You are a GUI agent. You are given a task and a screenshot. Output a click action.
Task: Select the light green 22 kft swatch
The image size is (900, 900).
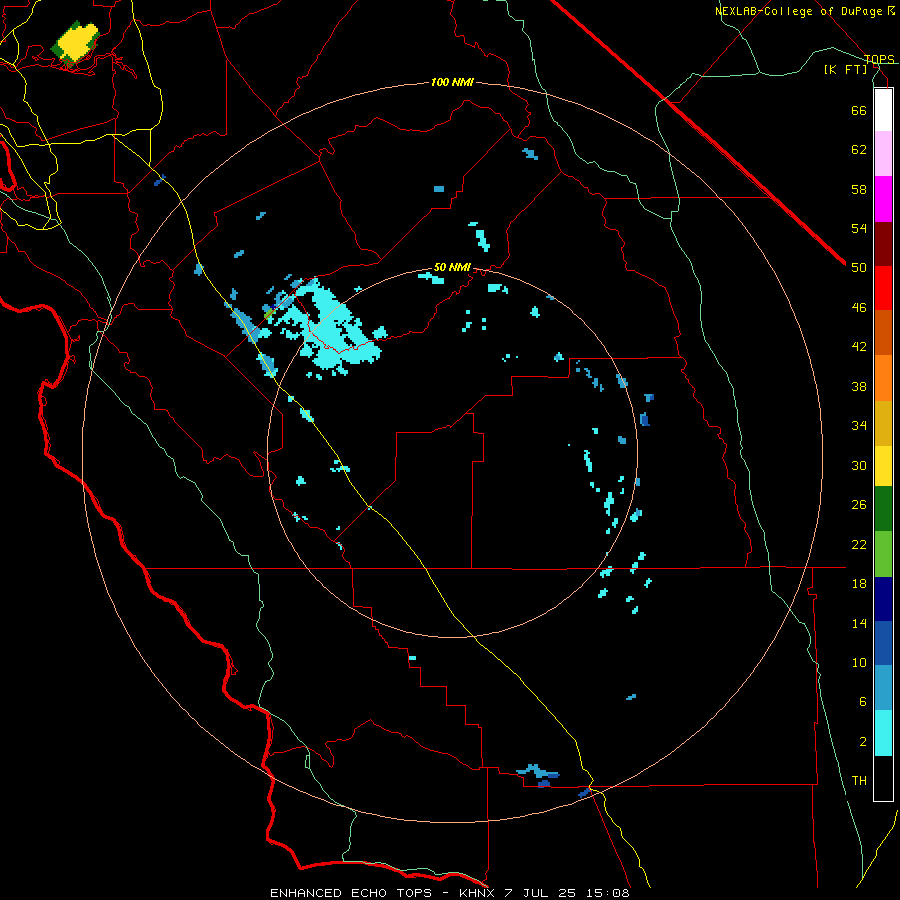tap(883, 554)
